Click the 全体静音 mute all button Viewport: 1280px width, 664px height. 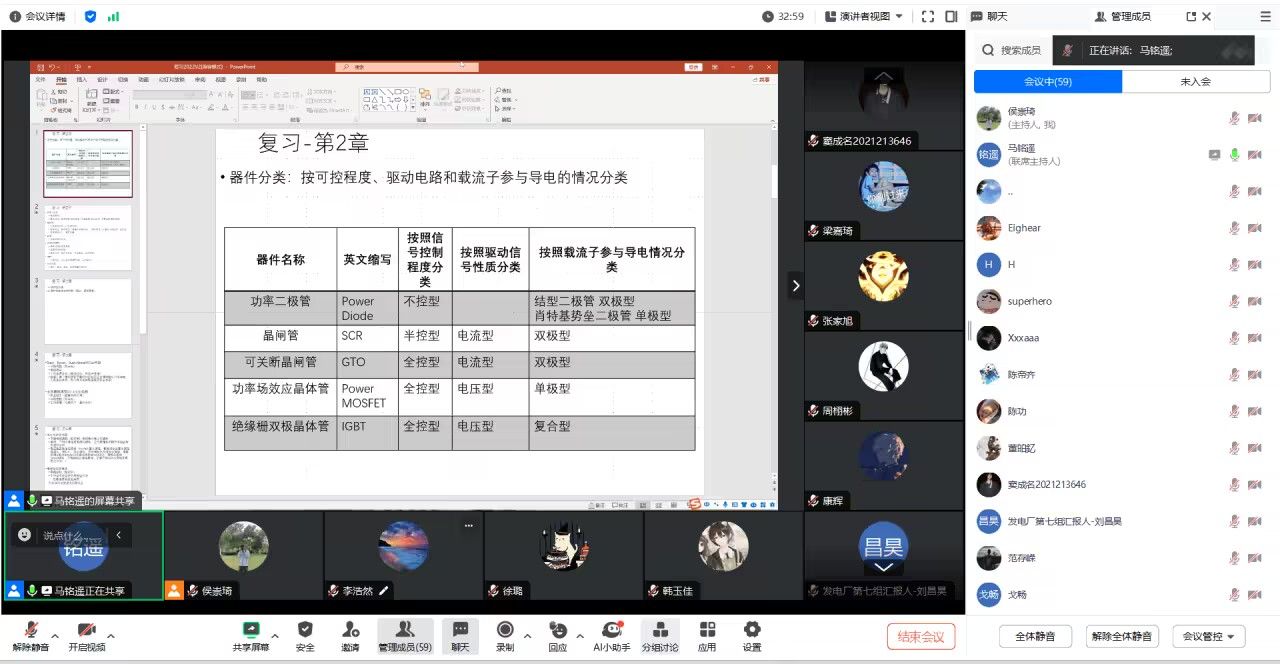[x=1035, y=636]
